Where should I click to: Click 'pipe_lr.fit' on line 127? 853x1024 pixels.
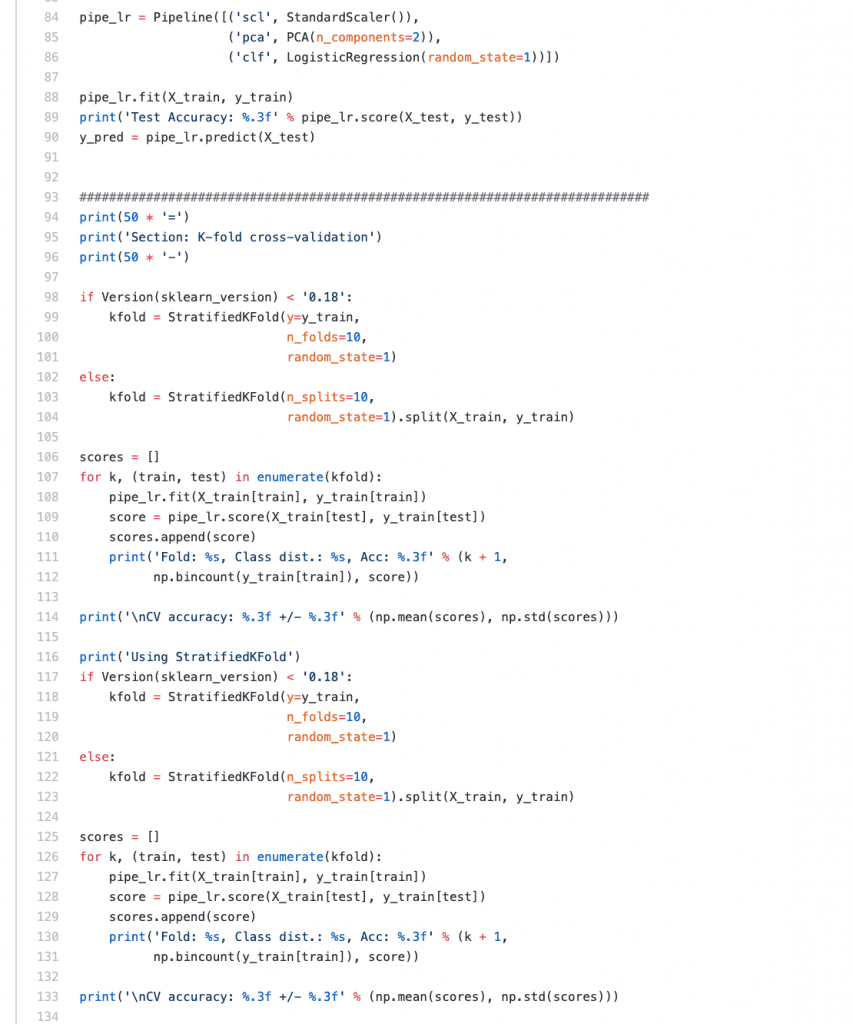tap(150, 877)
